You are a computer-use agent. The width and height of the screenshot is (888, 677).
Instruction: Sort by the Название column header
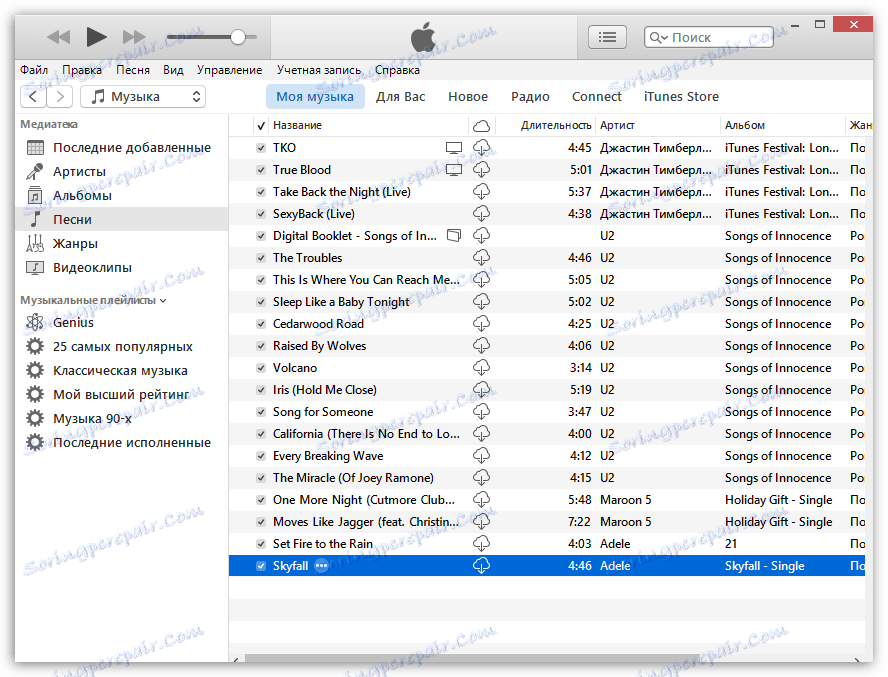[x=368, y=125]
